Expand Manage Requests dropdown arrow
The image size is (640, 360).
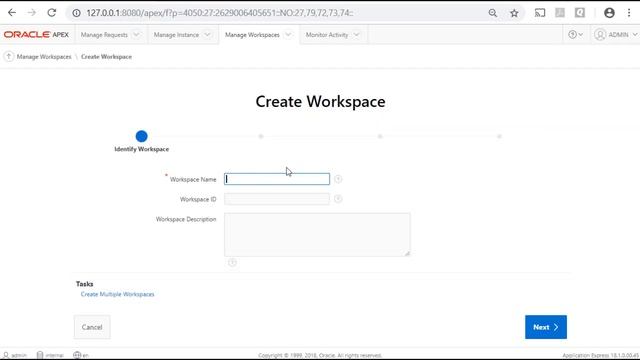pyautogui.click(x=136, y=35)
